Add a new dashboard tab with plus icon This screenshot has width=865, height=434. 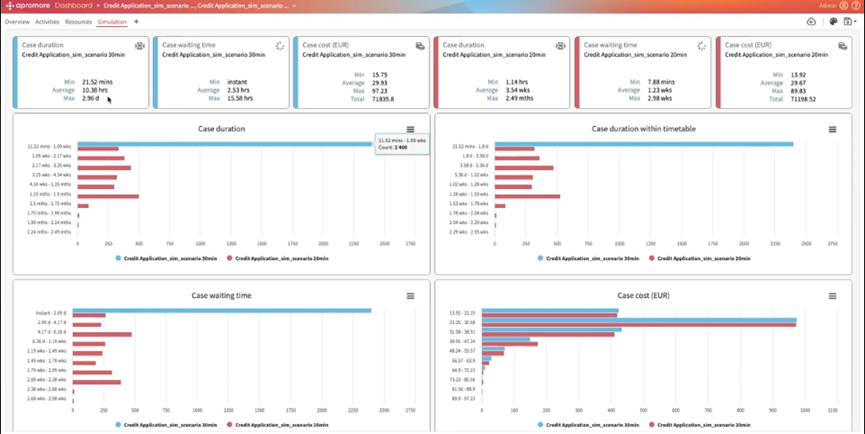coord(136,22)
